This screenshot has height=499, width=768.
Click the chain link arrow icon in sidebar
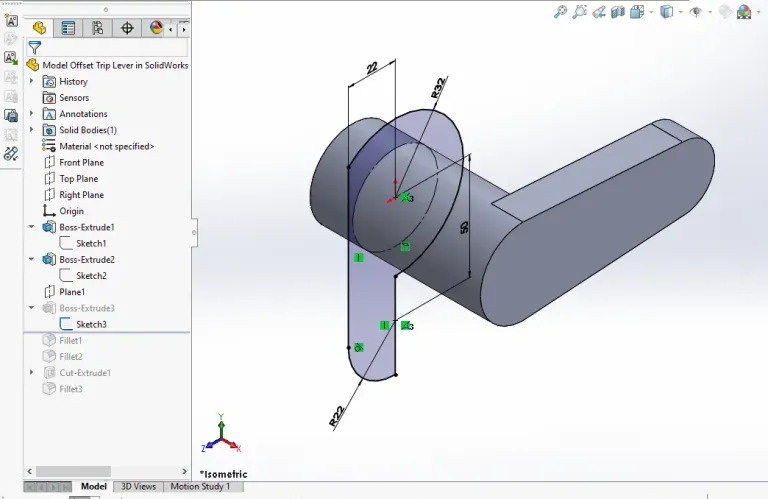[11, 154]
